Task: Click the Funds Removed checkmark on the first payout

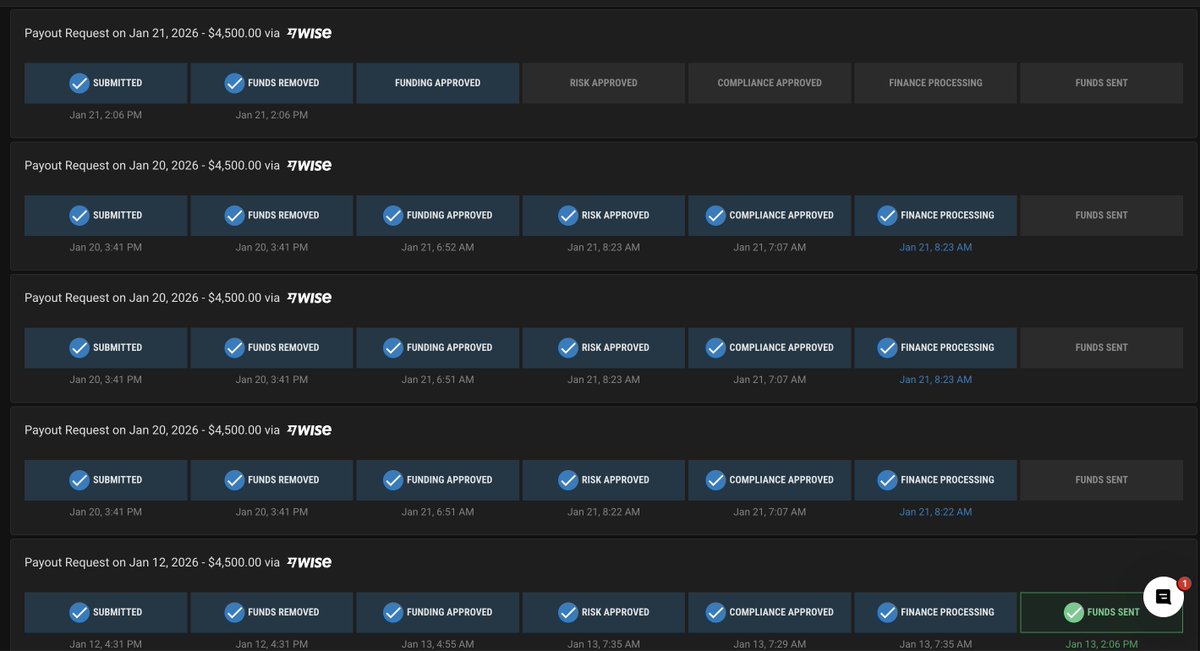Action: tap(234, 82)
